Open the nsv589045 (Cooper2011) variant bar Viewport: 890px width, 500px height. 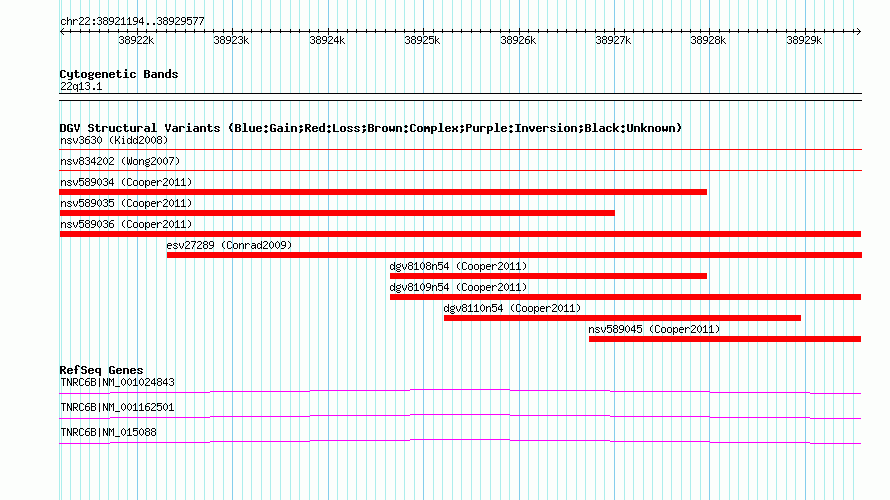click(x=725, y=339)
